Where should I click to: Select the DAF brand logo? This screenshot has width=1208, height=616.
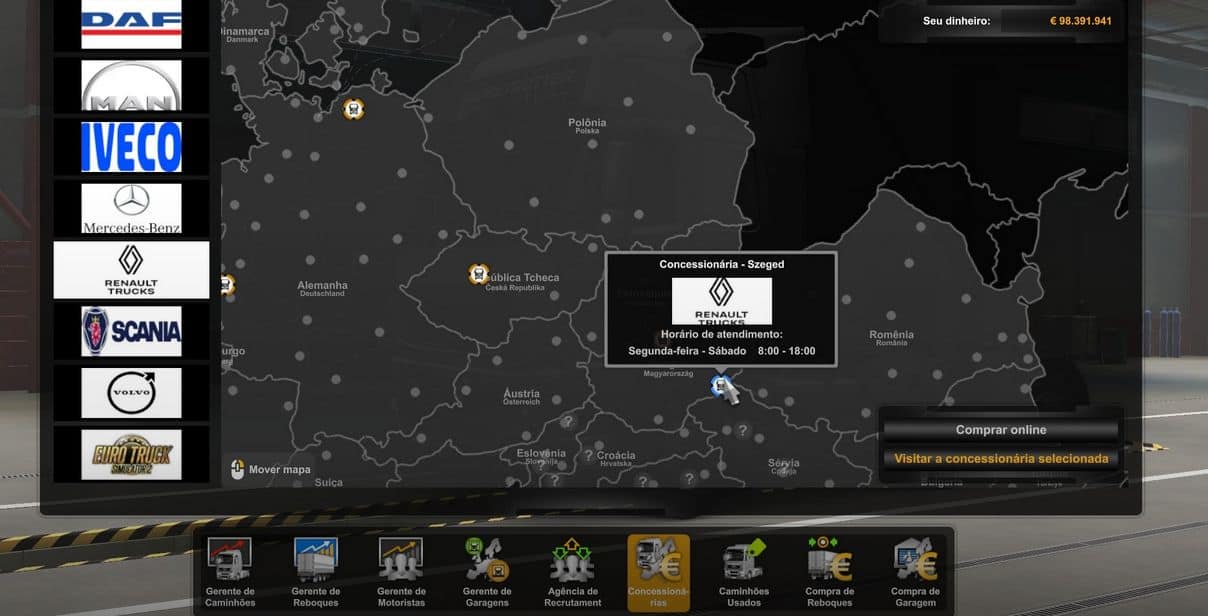(131, 25)
